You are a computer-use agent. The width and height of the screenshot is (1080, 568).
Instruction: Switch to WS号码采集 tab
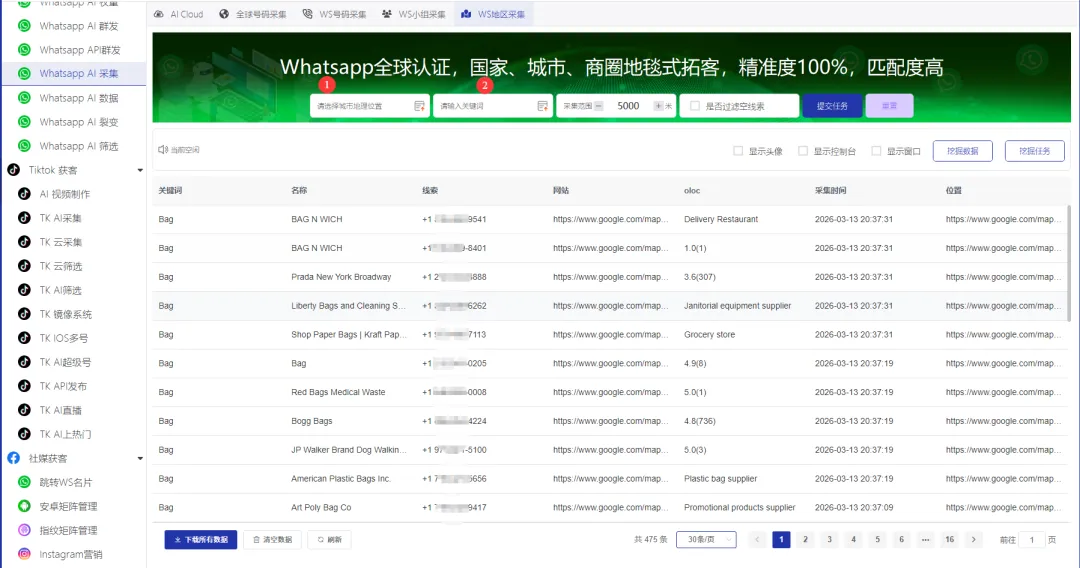(335, 14)
